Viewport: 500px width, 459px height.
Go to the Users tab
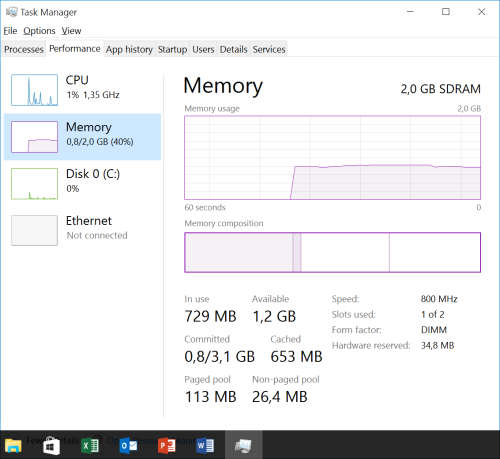pyautogui.click(x=203, y=49)
